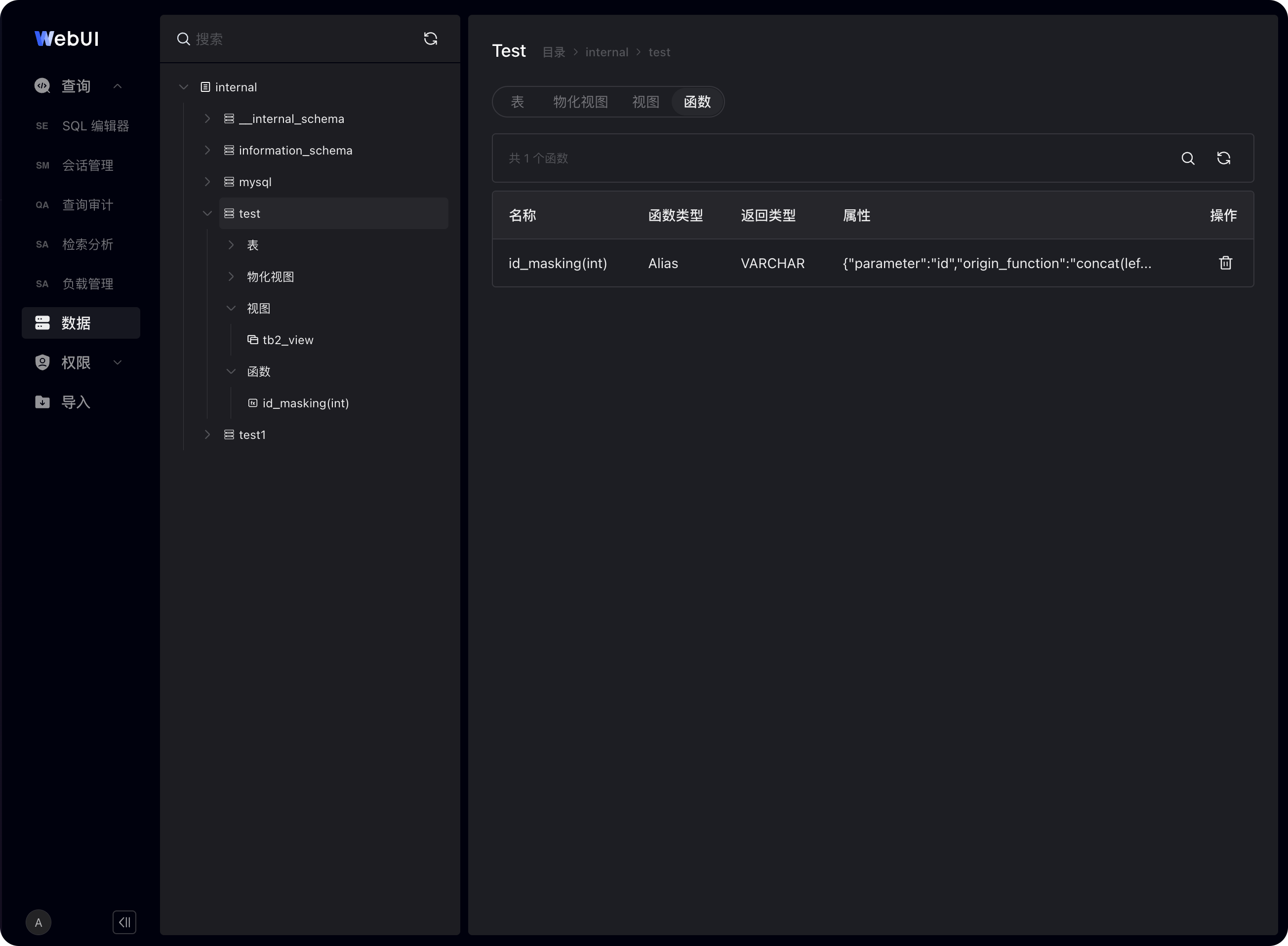Click the test1 database icon
Viewport: 1288px width, 946px height.
coord(229,434)
